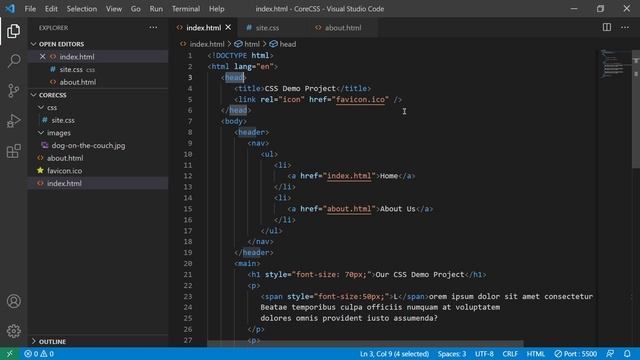Open the Terminal menu
Viewport: 640px width, 360px height.
click(186, 9)
